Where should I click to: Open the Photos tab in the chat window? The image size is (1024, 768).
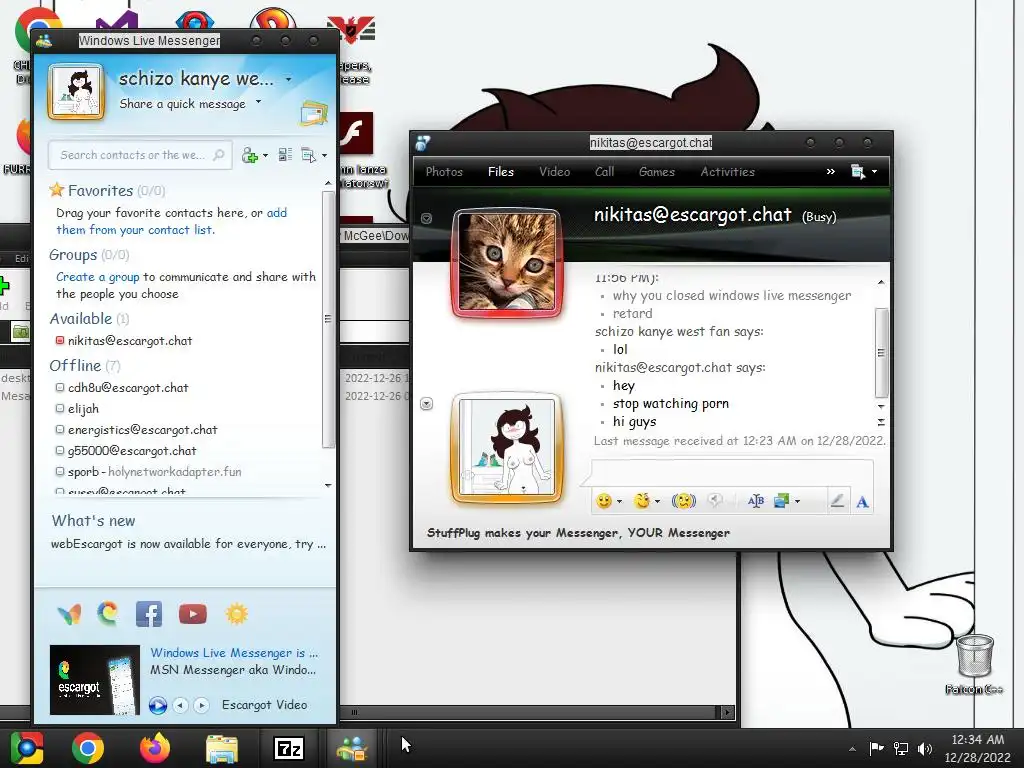tap(444, 172)
